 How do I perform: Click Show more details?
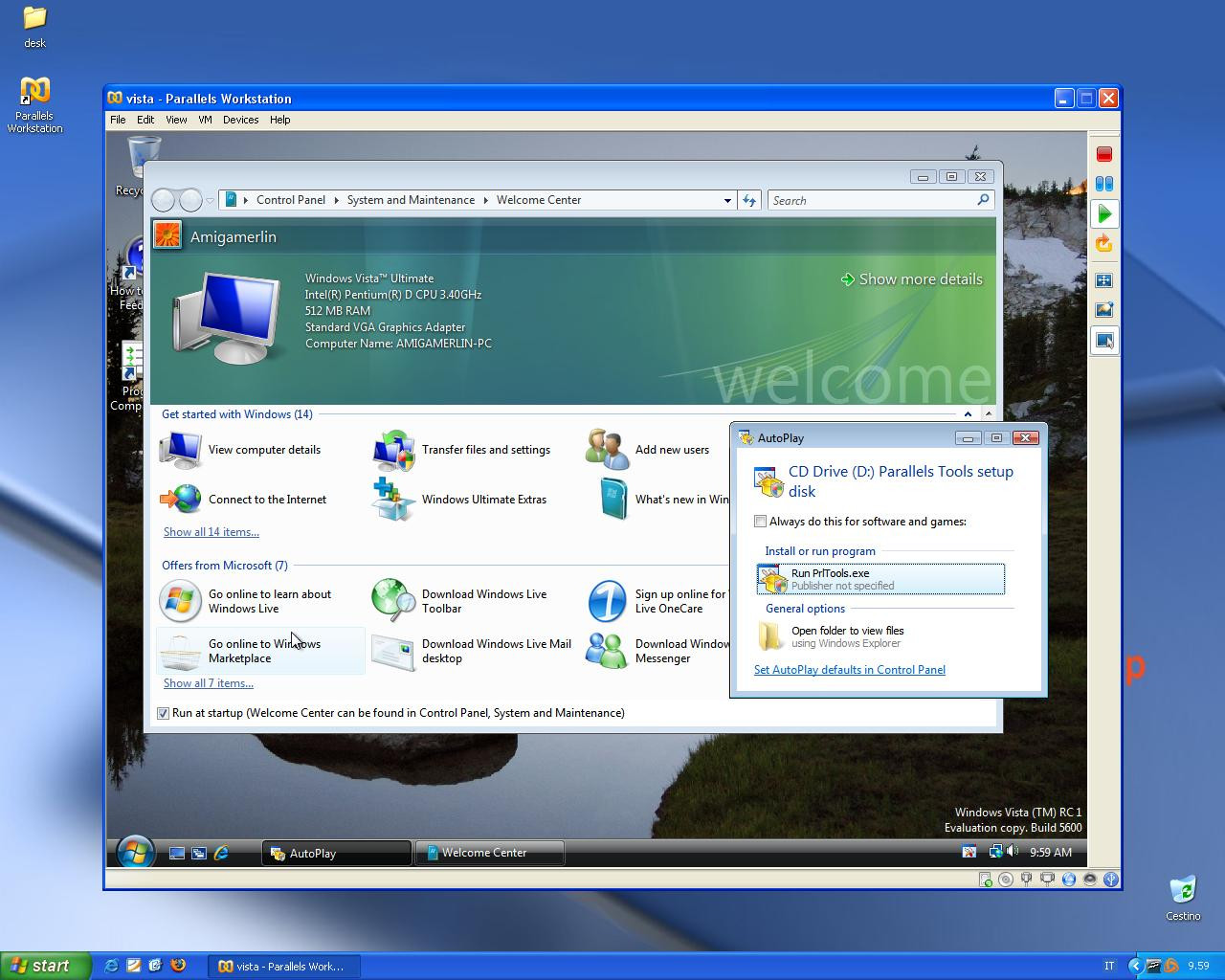coord(911,279)
